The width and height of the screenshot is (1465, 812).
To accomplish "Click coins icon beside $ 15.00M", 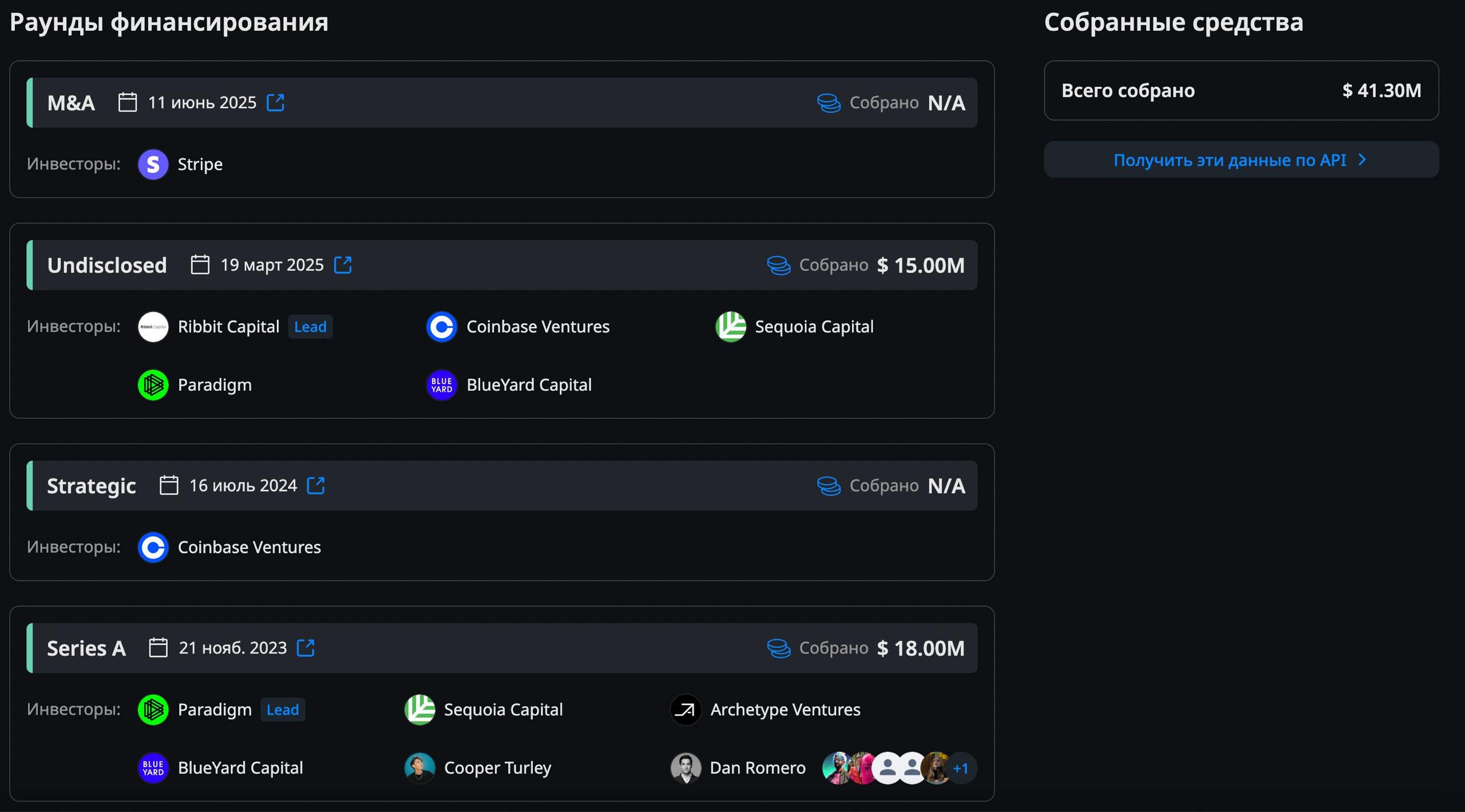I will click(778, 266).
